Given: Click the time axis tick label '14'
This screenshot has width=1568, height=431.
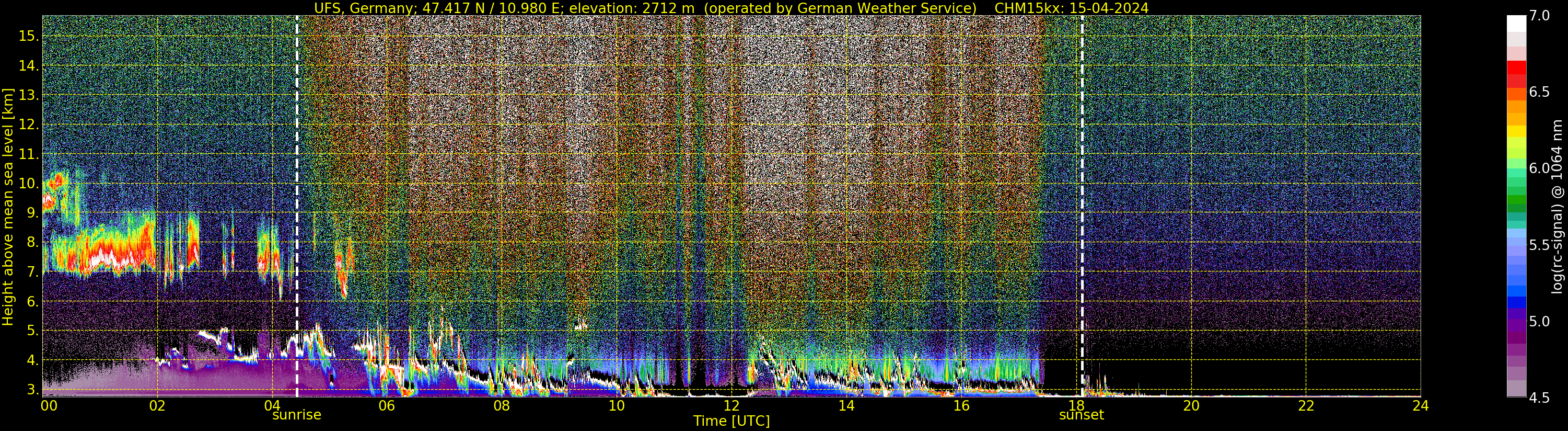Looking at the screenshot, I should (846, 405).
